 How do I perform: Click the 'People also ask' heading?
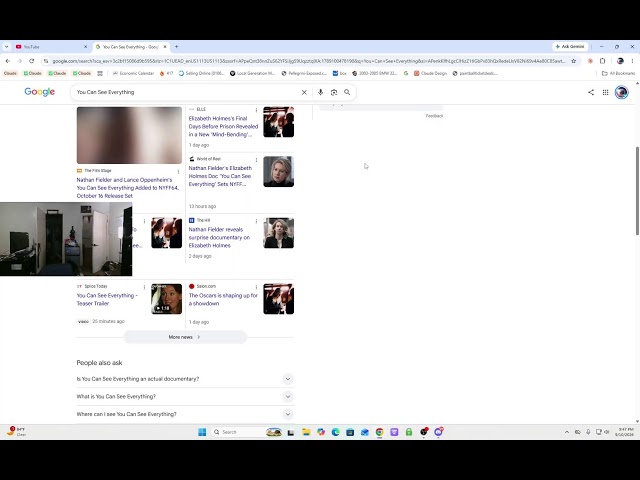pyautogui.click(x=100, y=363)
